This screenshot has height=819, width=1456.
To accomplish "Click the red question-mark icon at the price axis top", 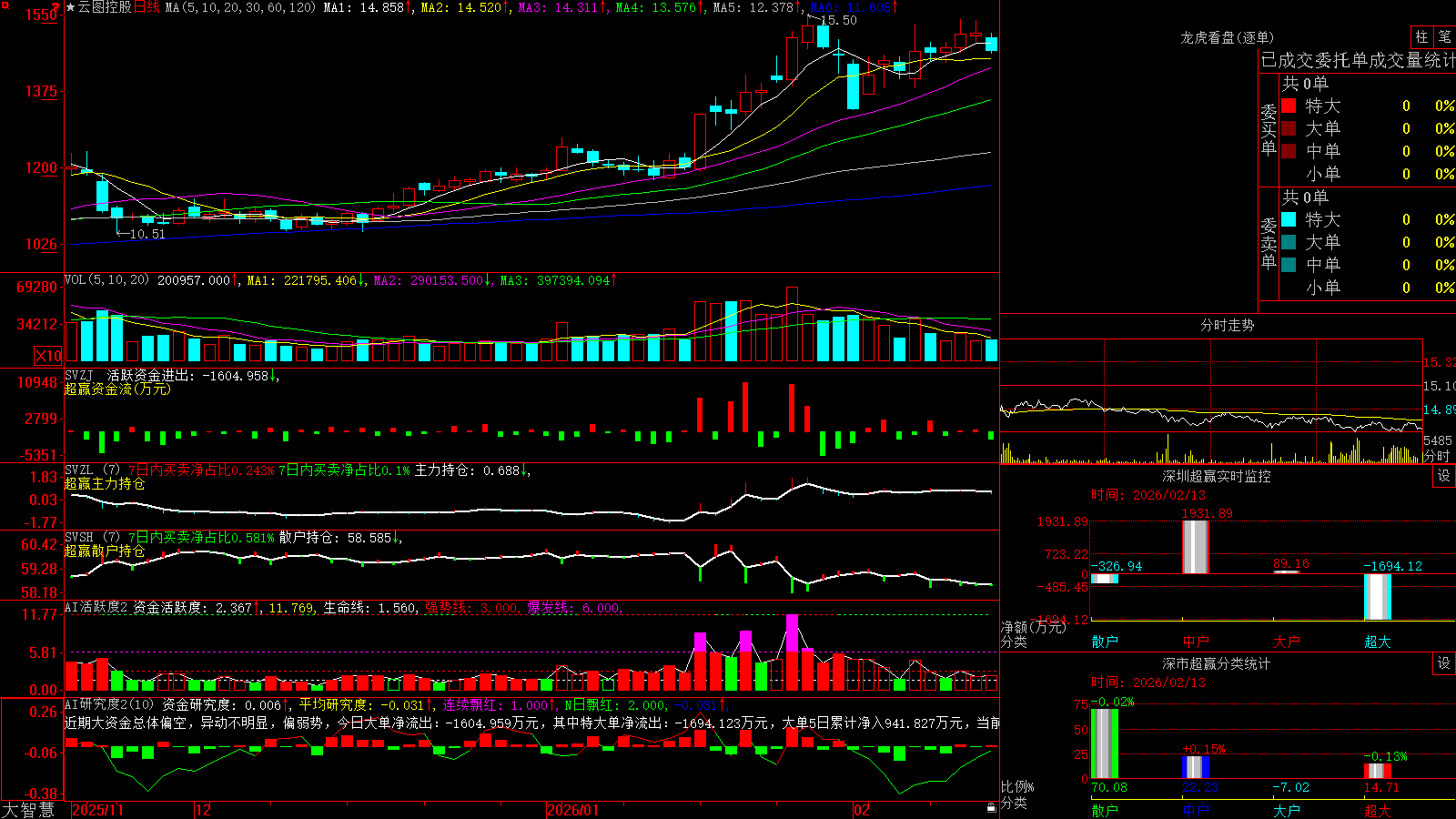I will point(56,7).
